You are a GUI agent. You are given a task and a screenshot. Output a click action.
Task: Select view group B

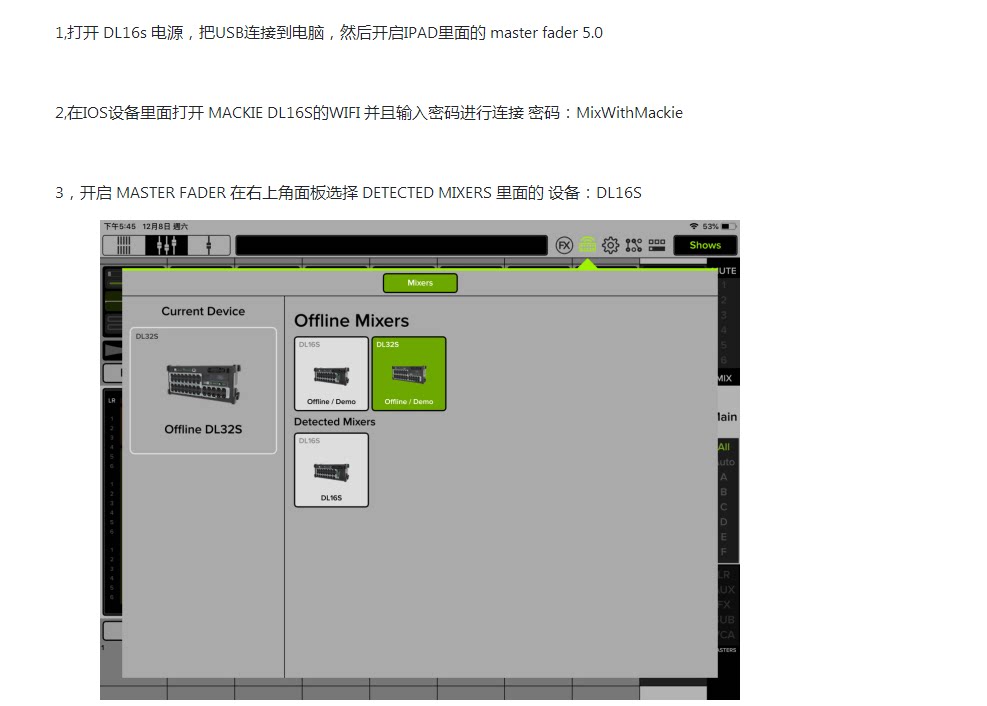click(724, 492)
